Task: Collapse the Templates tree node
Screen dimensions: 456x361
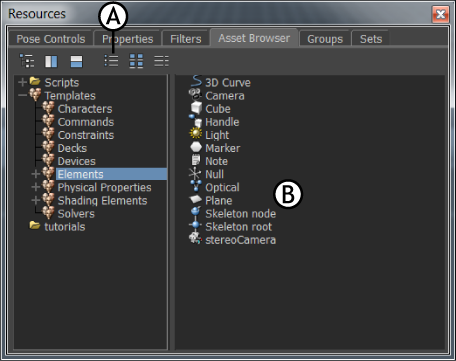Action: click(x=22, y=95)
